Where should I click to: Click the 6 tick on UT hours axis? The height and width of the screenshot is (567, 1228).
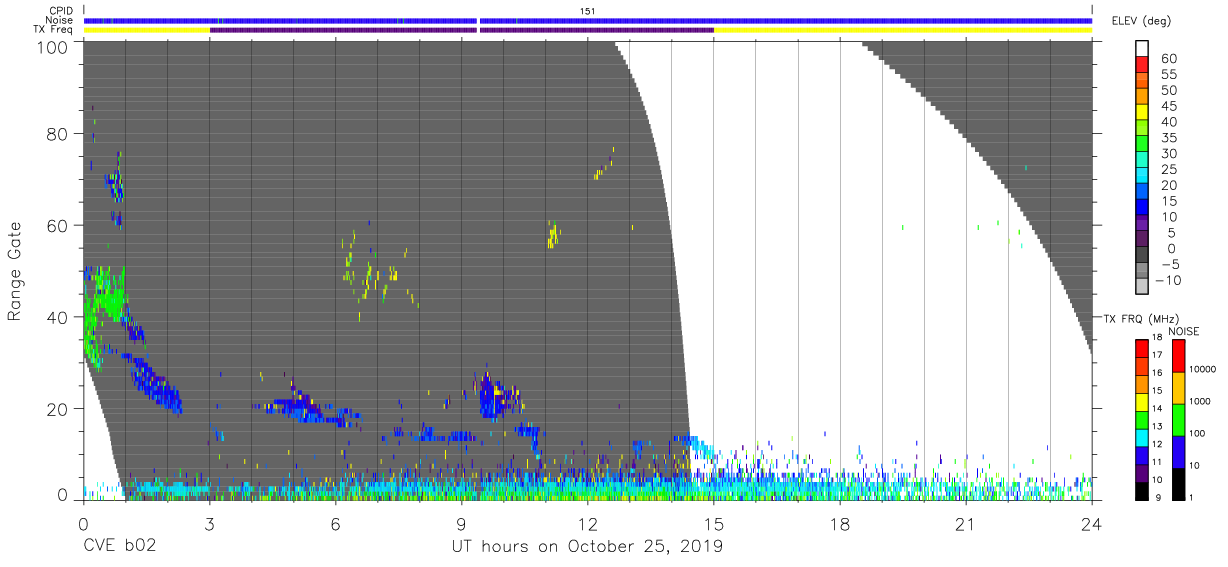335,524
